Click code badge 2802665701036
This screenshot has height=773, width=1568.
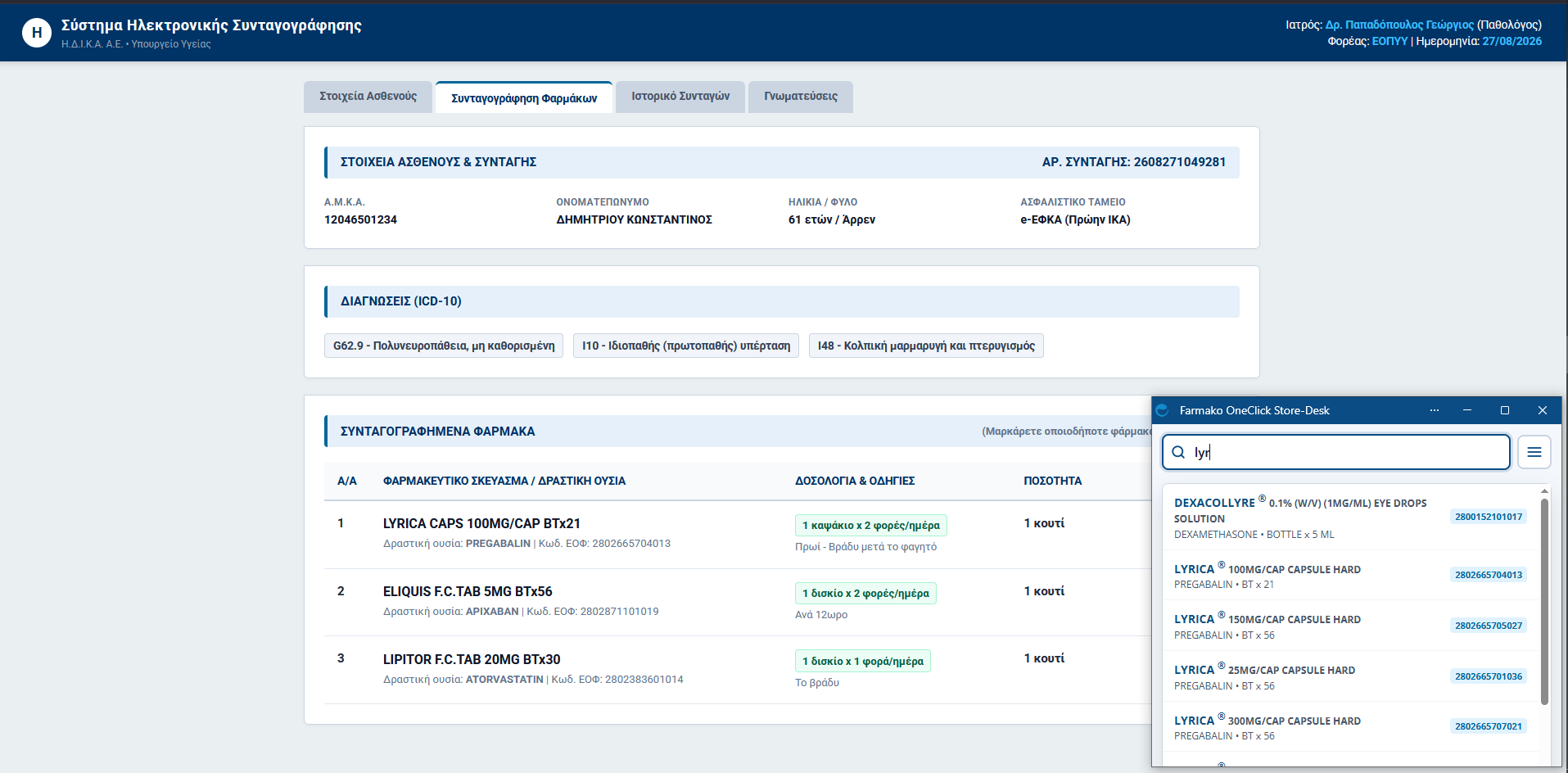point(1489,676)
